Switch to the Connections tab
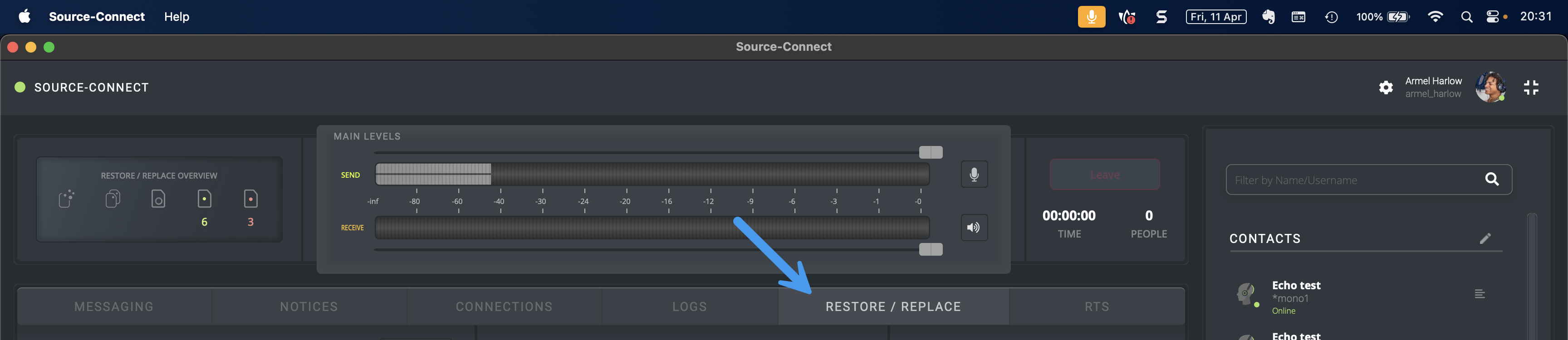The width and height of the screenshot is (1568, 340). [504, 306]
